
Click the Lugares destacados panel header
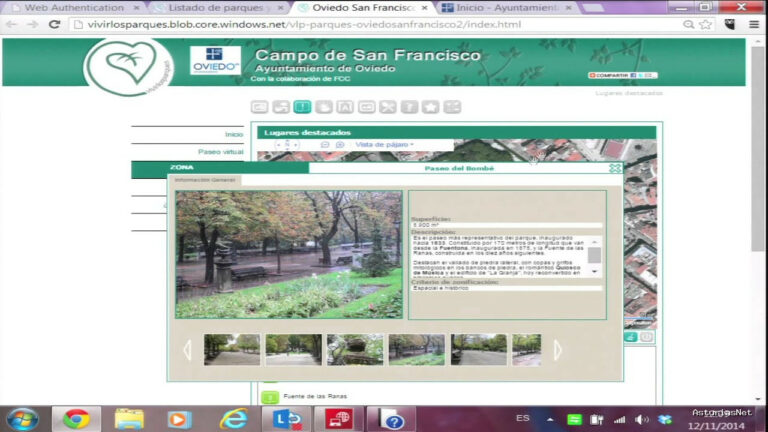point(456,132)
